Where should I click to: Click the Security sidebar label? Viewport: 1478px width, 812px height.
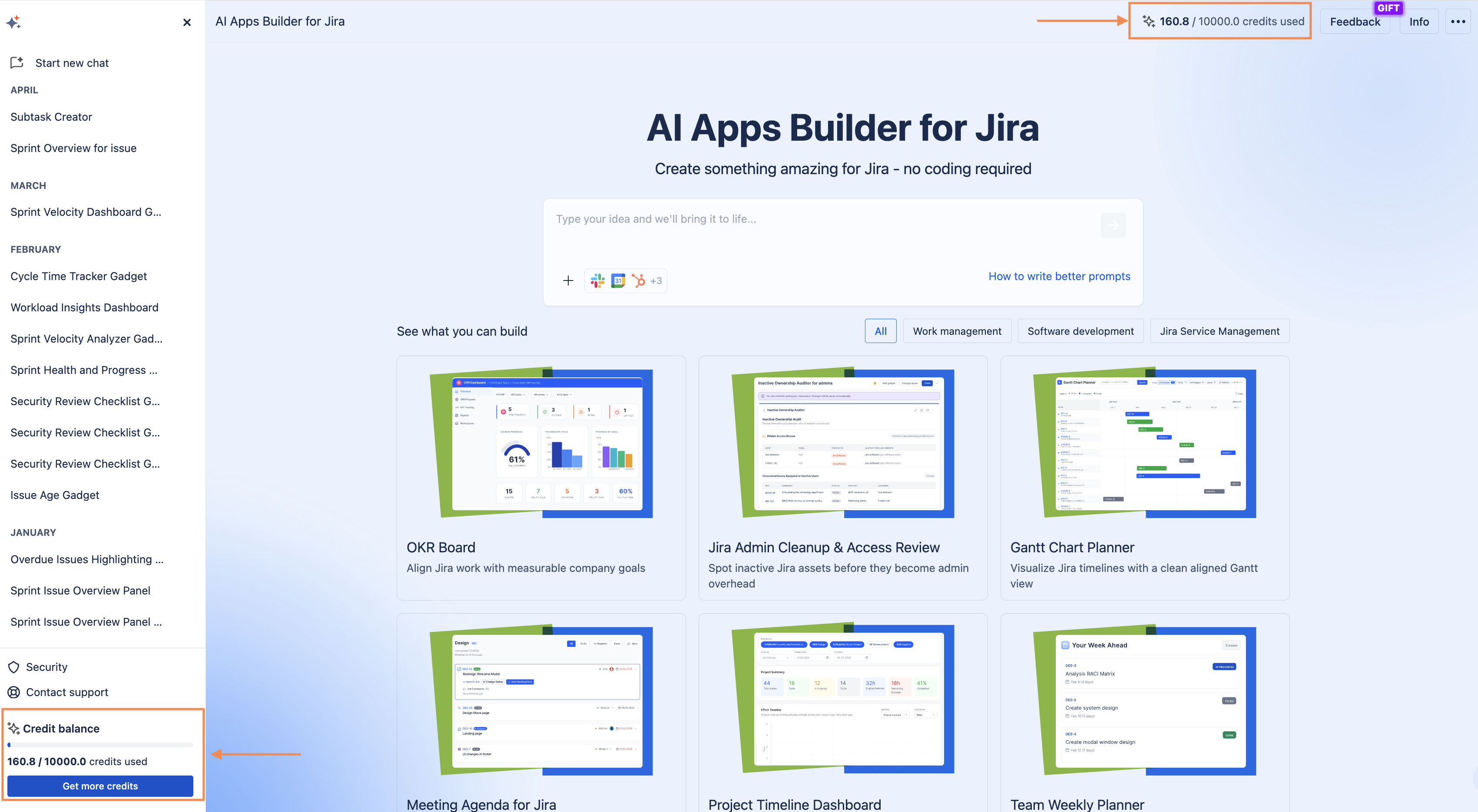pyautogui.click(x=46, y=667)
